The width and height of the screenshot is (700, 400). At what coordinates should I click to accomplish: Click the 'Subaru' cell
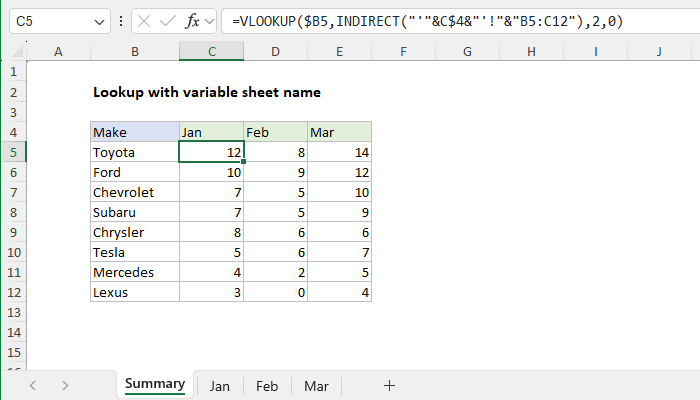coord(135,212)
